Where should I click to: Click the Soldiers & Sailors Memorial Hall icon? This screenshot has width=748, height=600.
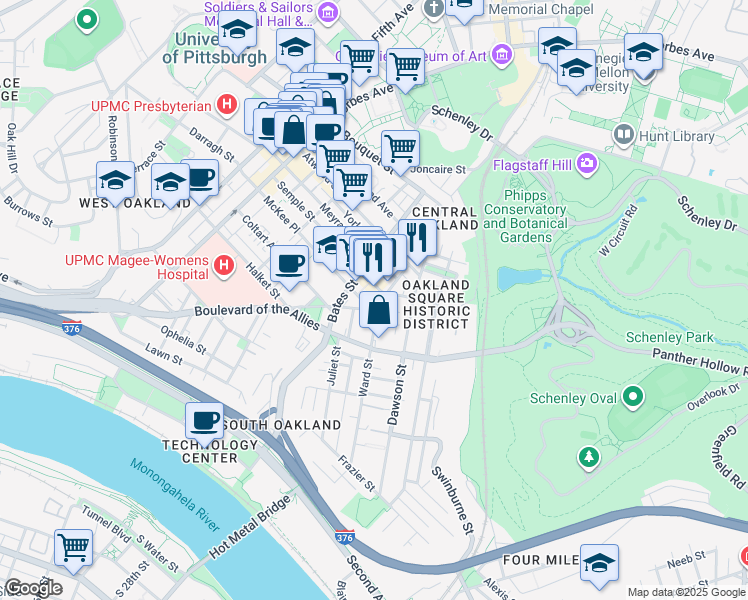tap(328, 12)
